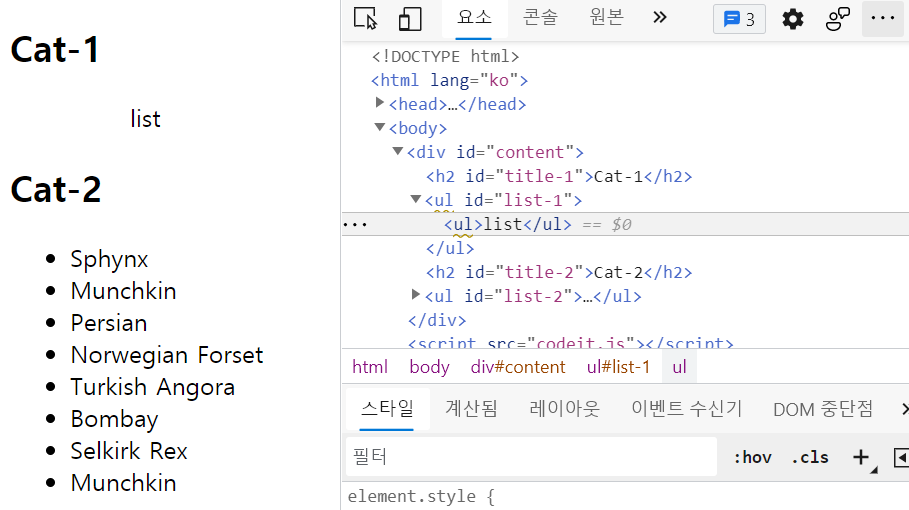Select the closing div tag line
The image size is (909, 510).
tap(437, 320)
